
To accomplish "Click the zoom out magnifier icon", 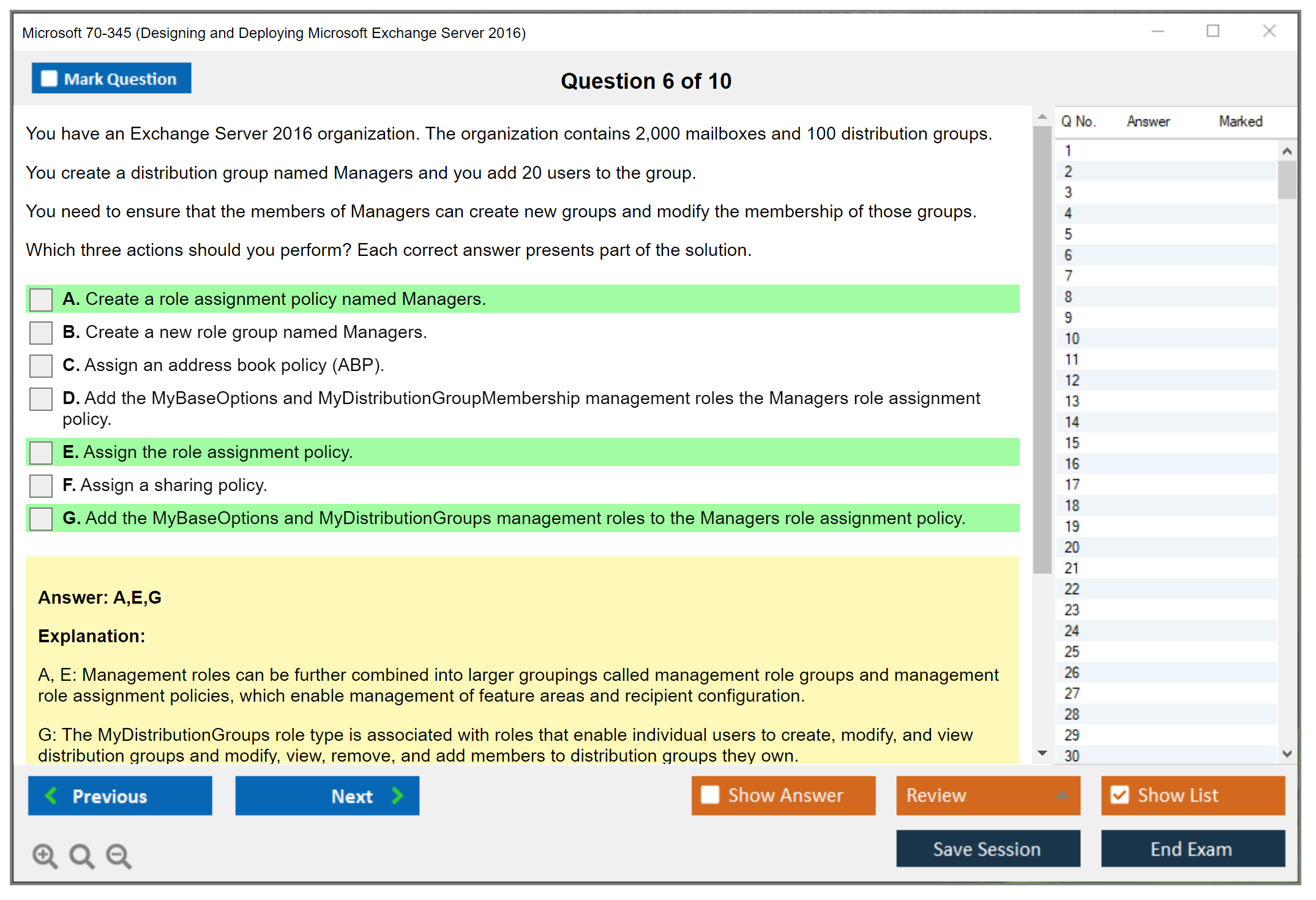I will (118, 855).
